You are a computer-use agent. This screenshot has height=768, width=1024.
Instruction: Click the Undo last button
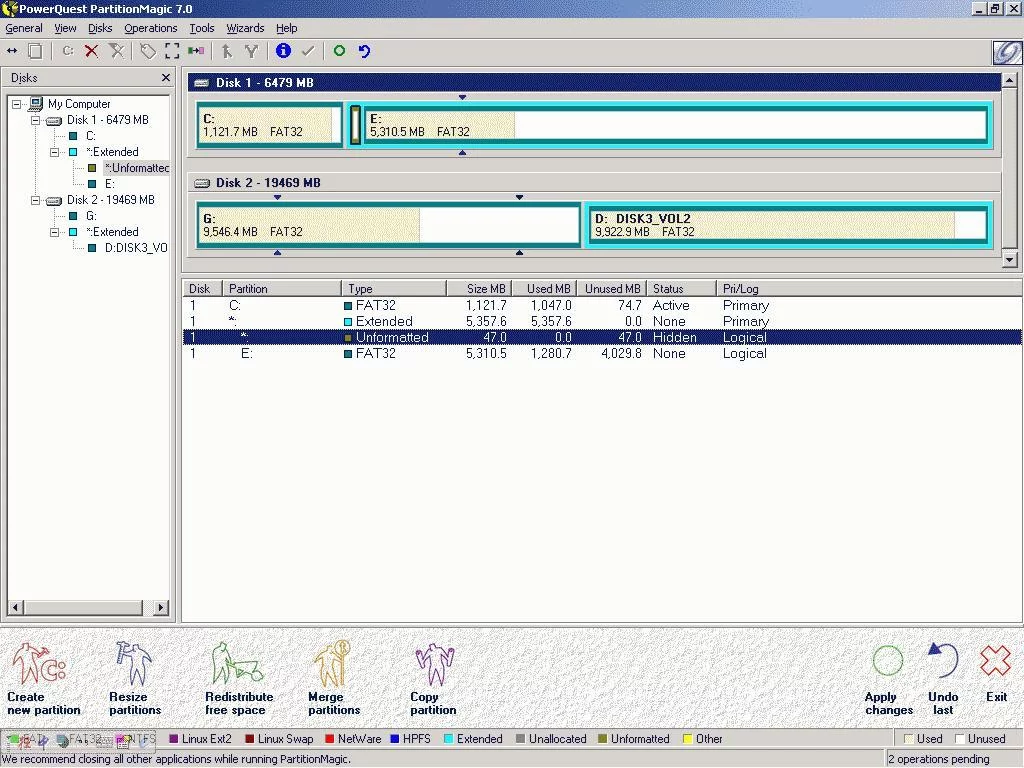(943, 679)
